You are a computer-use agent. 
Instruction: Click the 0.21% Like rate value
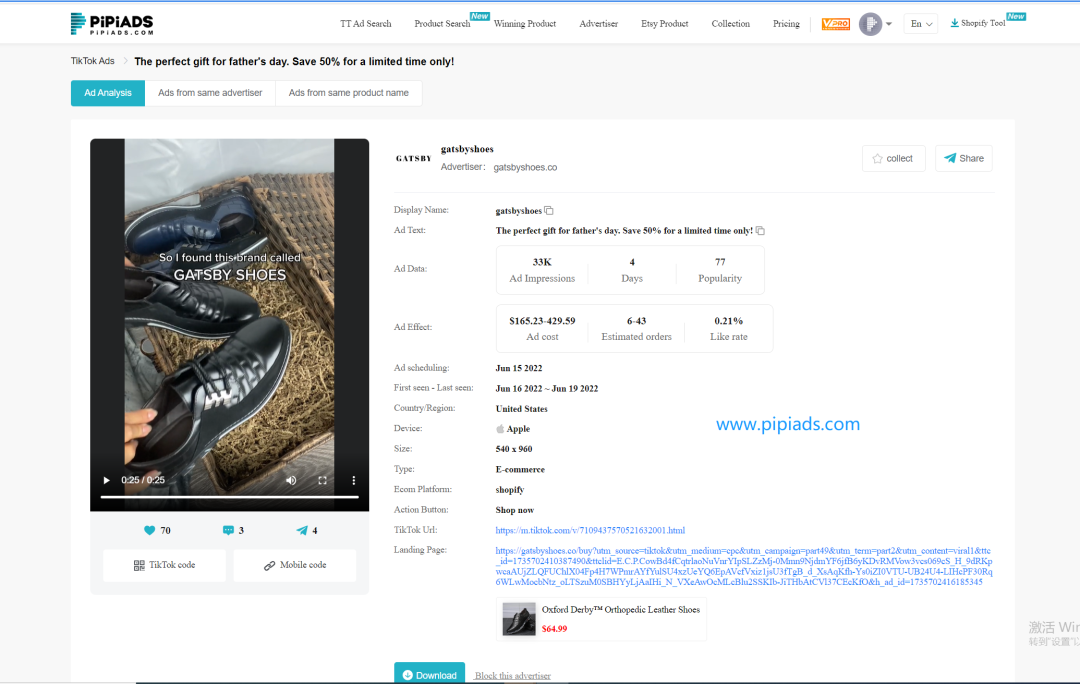[729, 321]
